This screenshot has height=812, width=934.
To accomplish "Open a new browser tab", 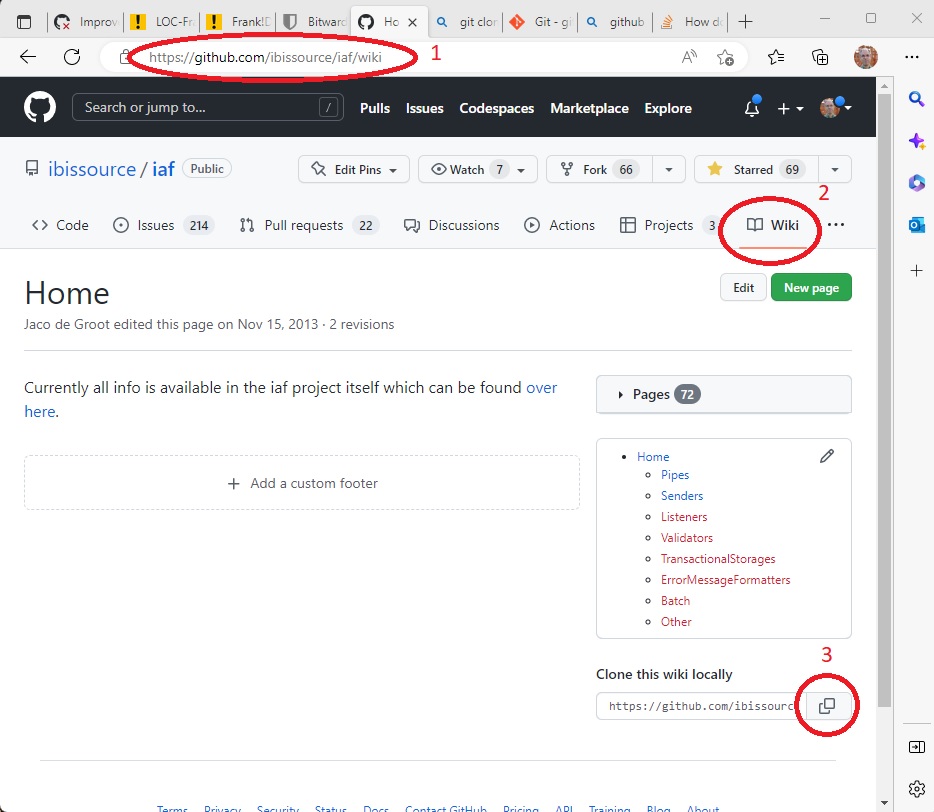I will (745, 22).
